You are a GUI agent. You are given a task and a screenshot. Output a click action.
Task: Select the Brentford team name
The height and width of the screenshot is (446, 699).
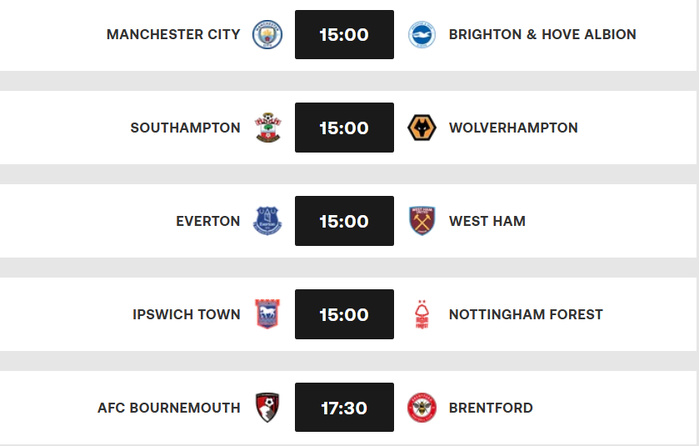tap(490, 408)
